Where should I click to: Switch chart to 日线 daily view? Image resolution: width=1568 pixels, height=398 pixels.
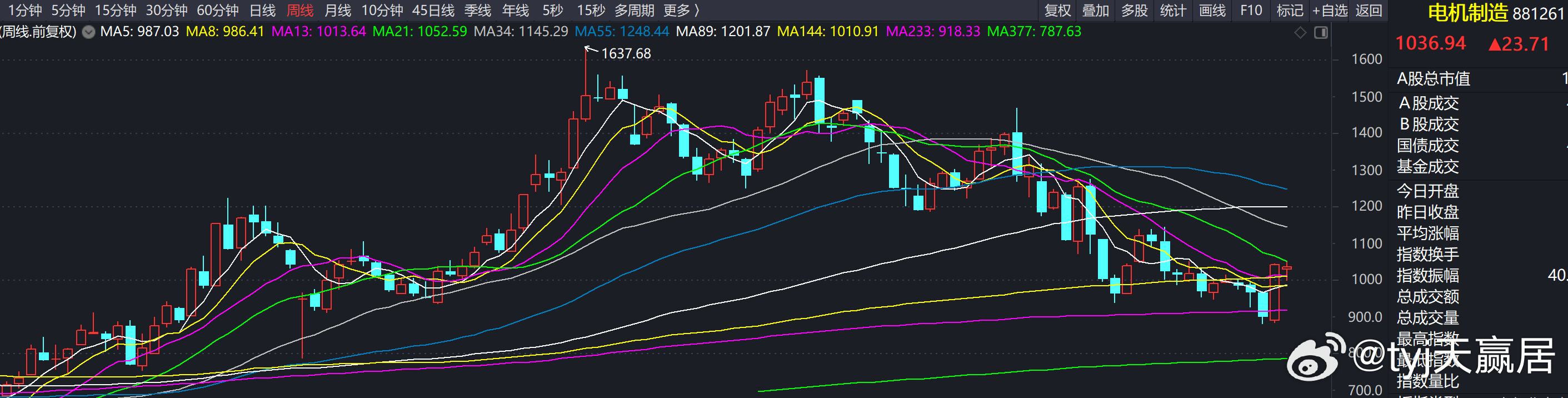click(262, 11)
